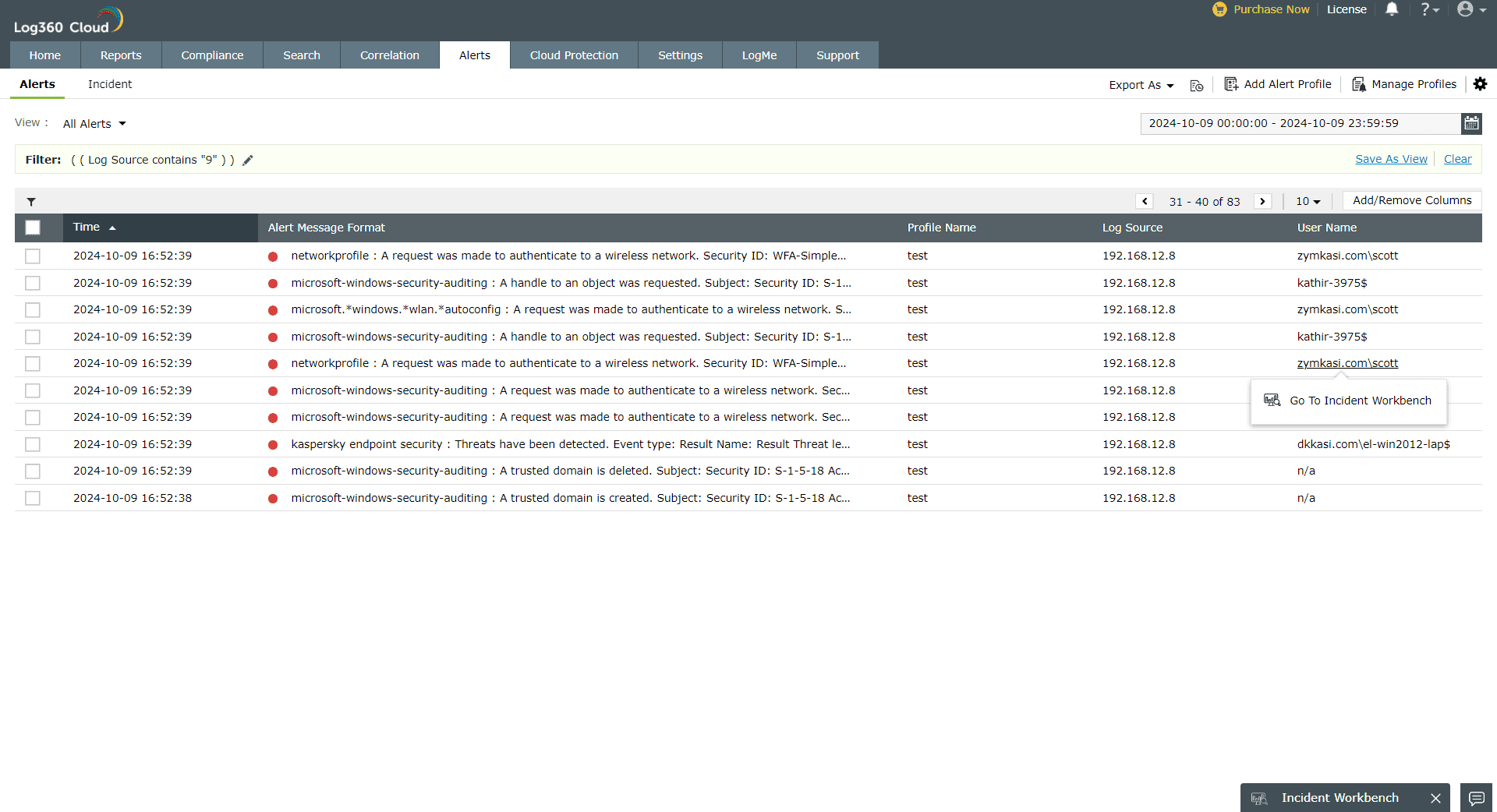Tick the checkbox on the networkprofile alert row

tap(32, 256)
